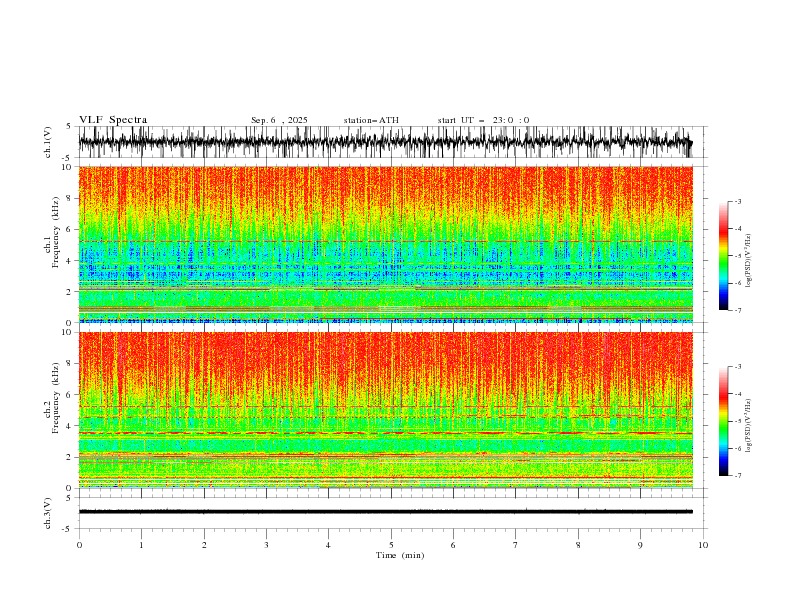Click the '-7' label on ch.2 colorbar
This screenshot has width=792, height=612.
click(x=737, y=476)
